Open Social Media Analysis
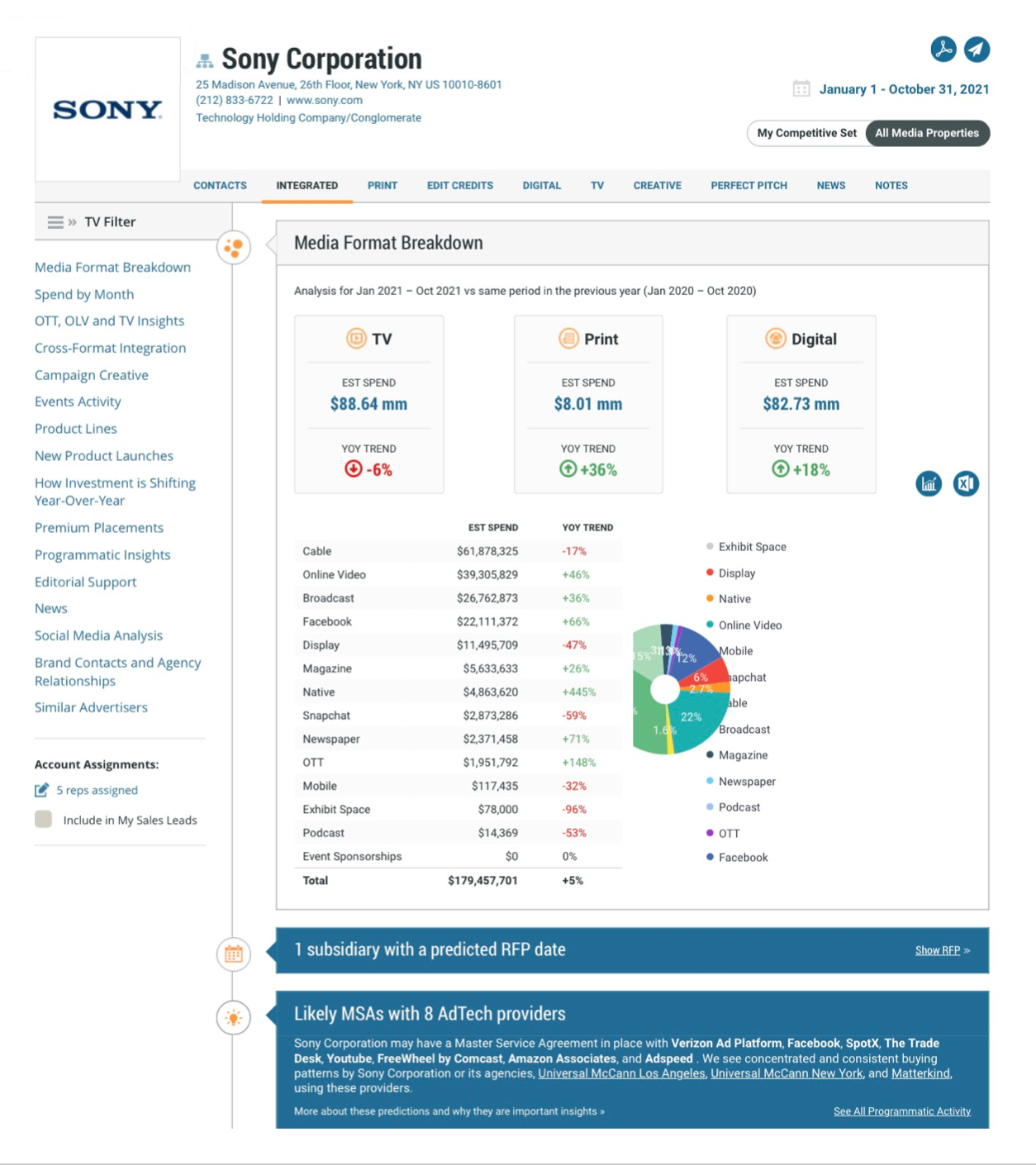Viewport: 1036px width, 1165px height. (x=98, y=635)
